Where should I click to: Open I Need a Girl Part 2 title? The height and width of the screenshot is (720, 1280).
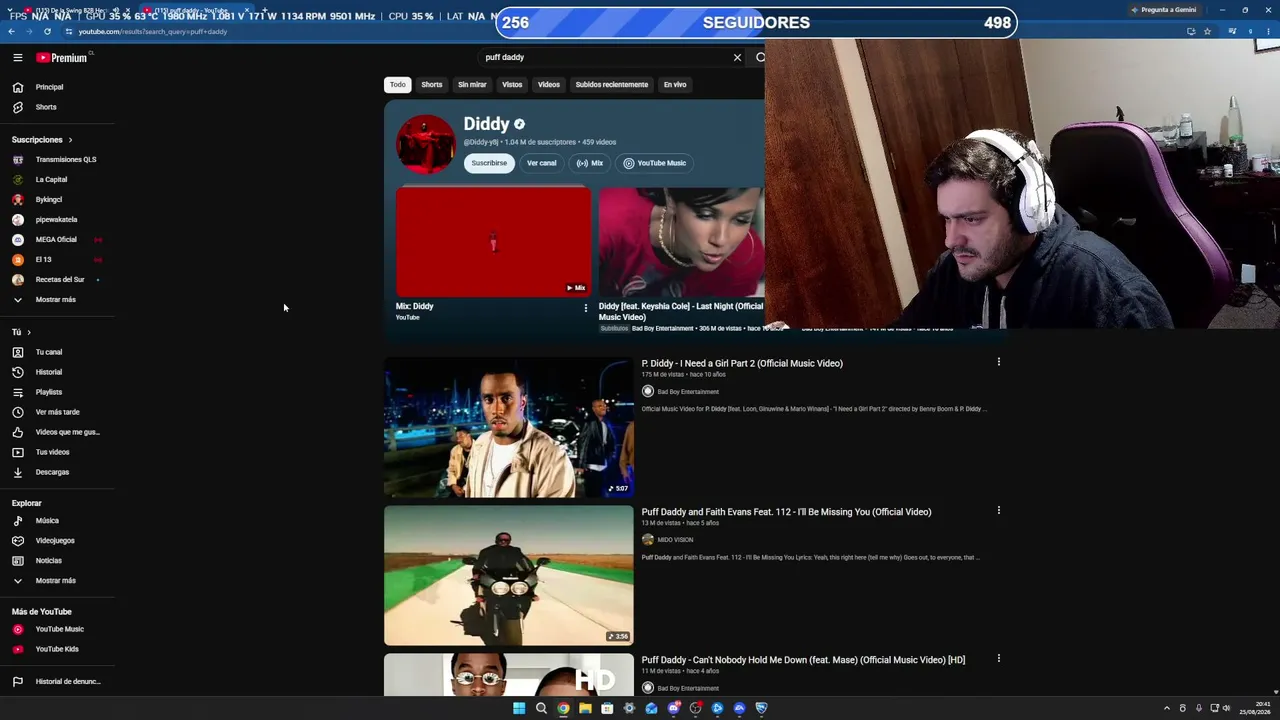click(742, 363)
